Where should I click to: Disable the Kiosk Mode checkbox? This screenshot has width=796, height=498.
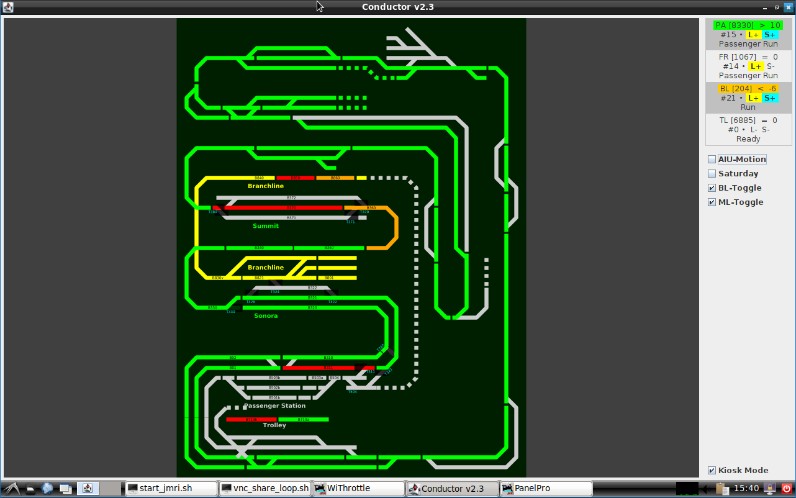click(x=712, y=470)
